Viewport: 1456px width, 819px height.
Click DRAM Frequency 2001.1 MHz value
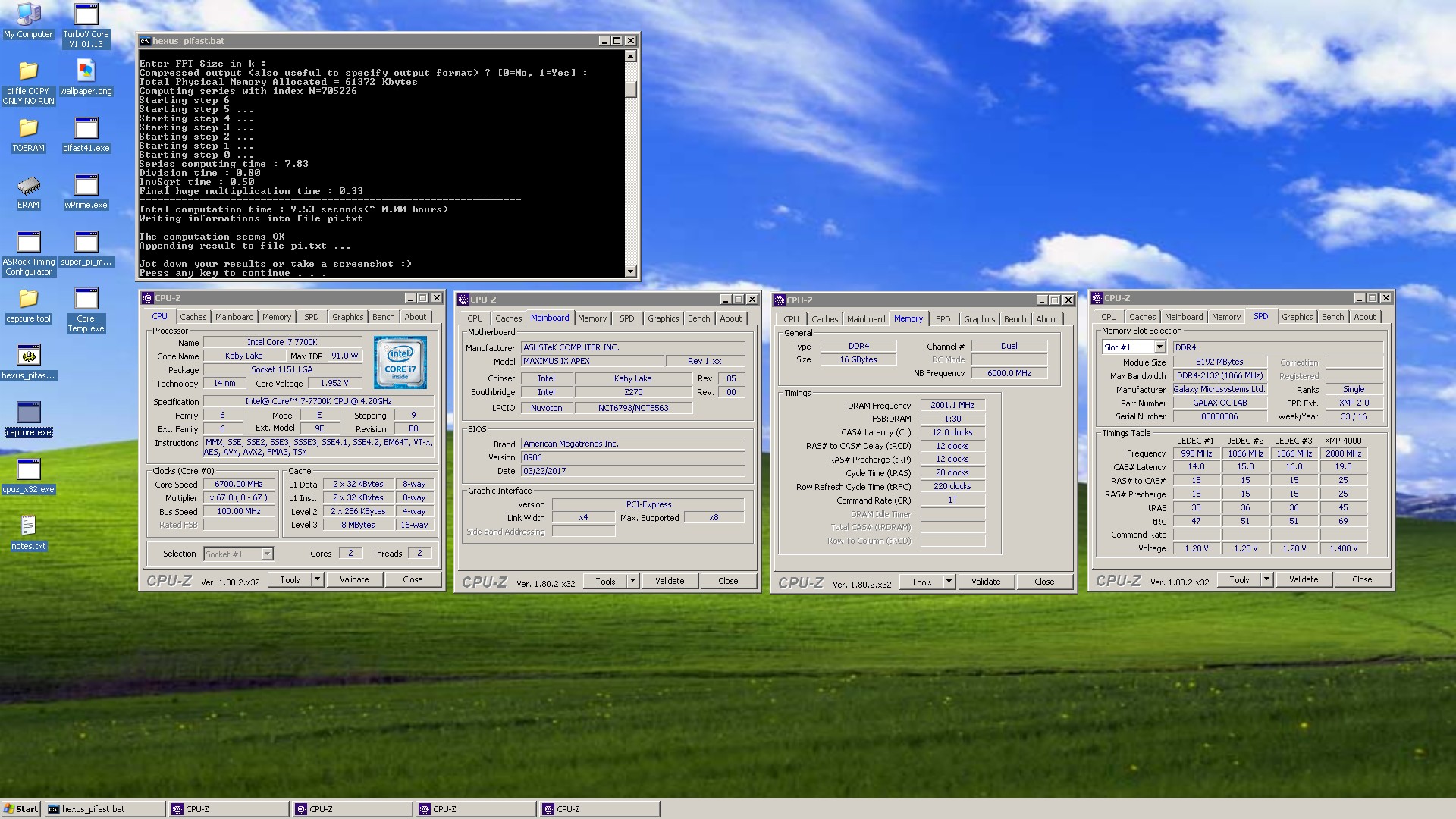pyautogui.click(x=952, y=406)
